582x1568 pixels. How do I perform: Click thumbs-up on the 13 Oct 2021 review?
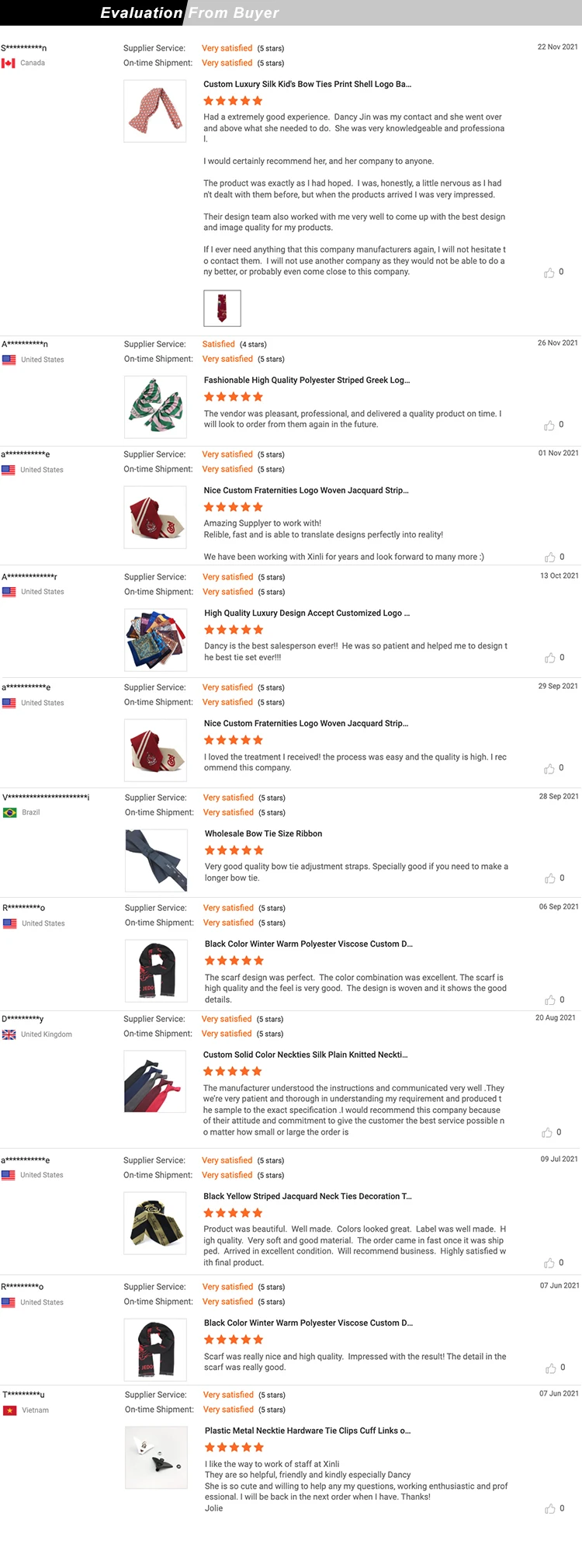[549, 658]
